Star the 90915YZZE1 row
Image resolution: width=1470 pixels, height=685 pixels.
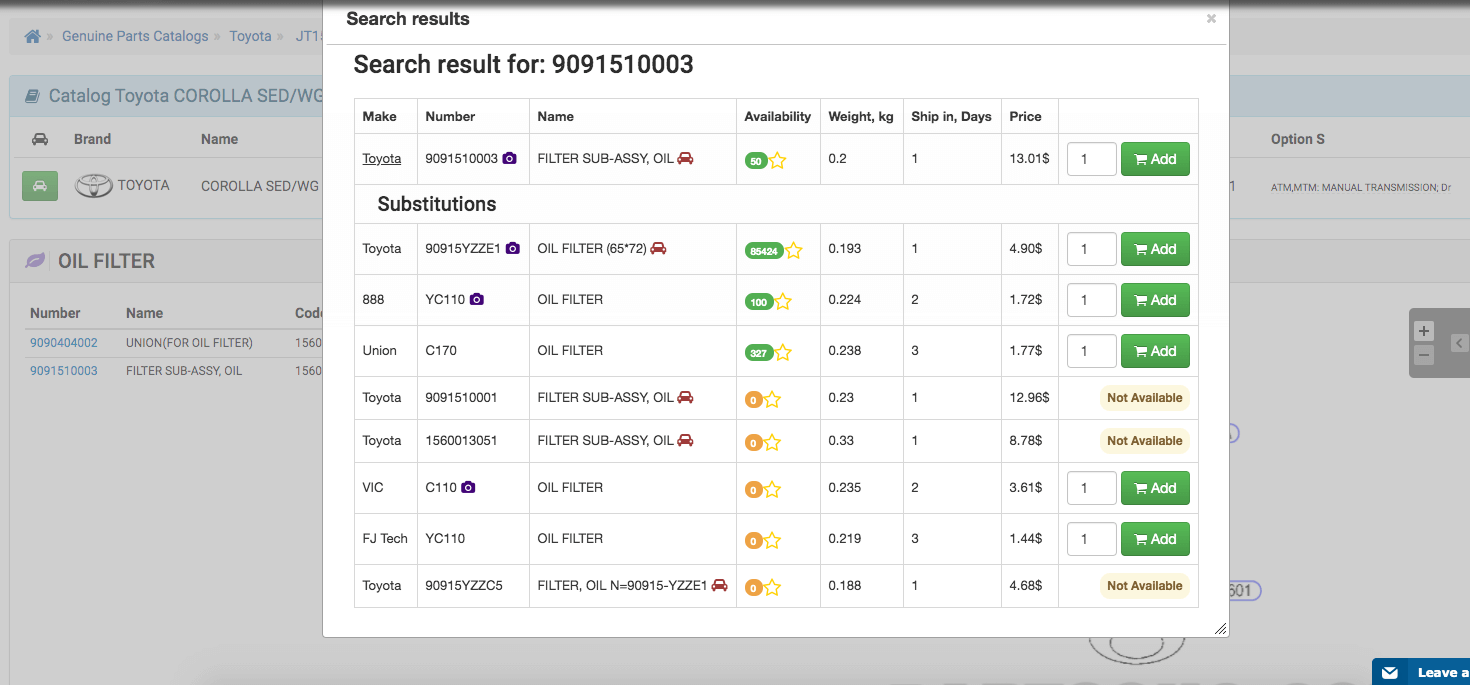793,250
